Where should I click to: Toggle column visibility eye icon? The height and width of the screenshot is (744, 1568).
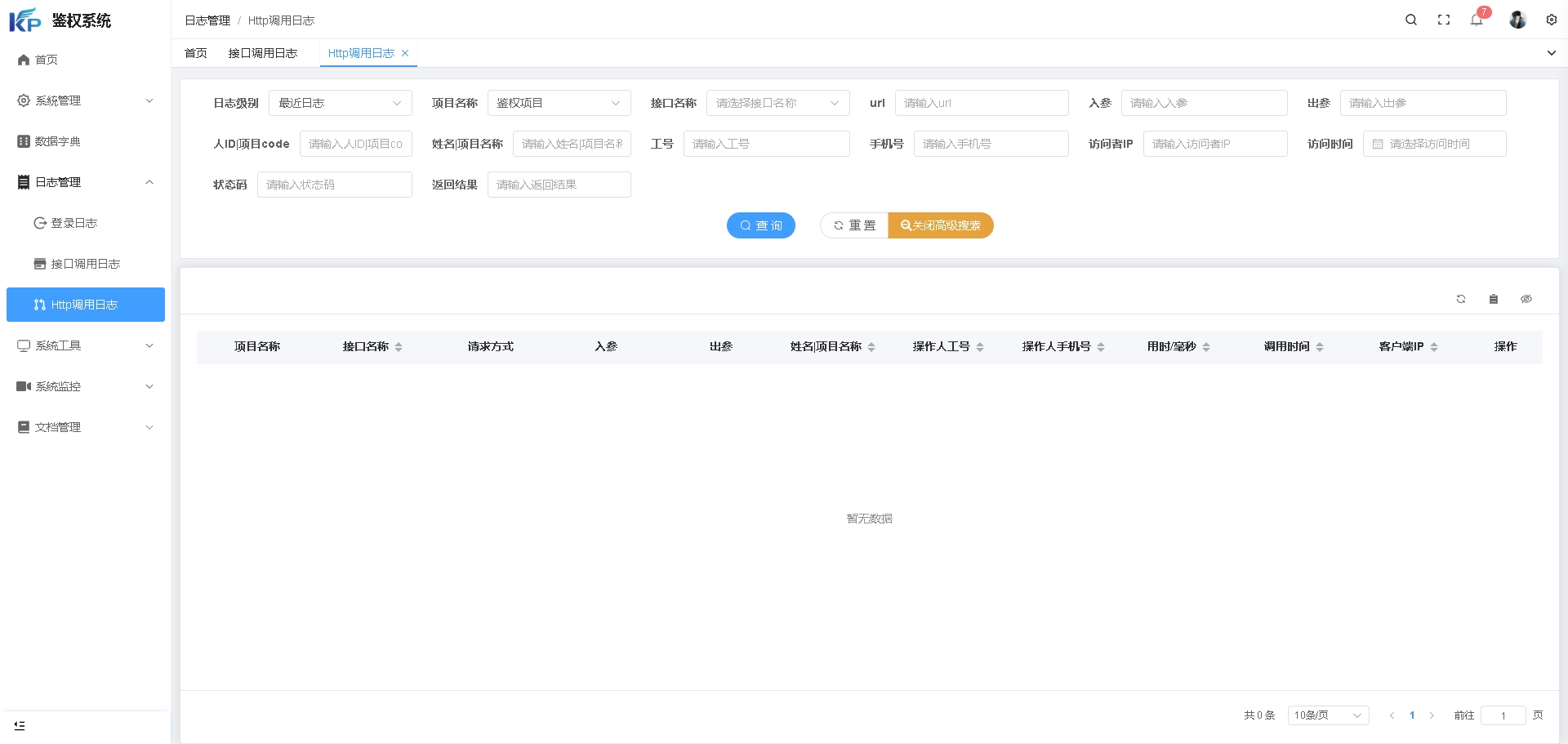(1526, 299)
